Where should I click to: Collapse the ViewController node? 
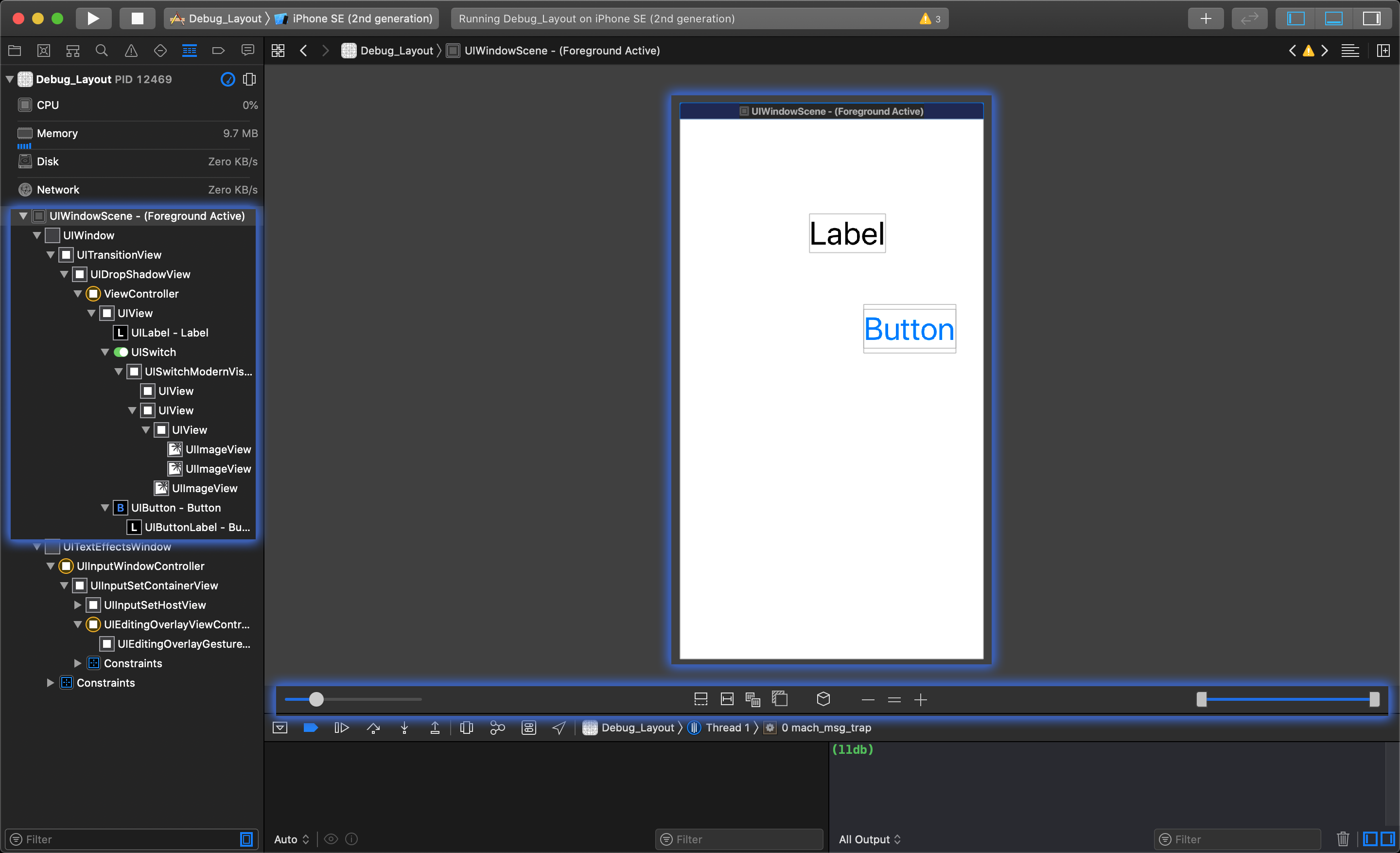78,294
